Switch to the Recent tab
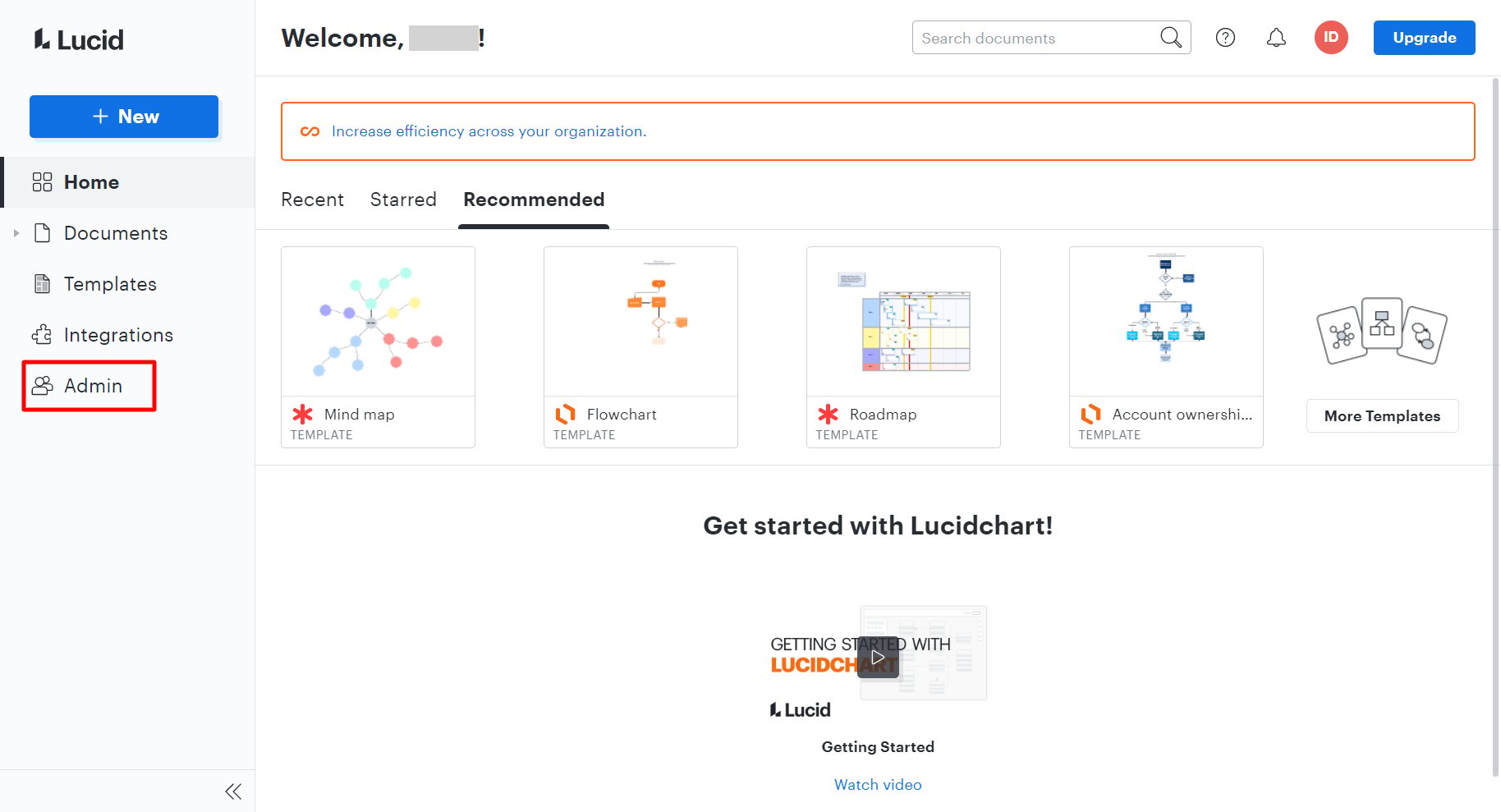Image resolution: width=1501 pixels, height=812 pixels. [x=312, y=200]
